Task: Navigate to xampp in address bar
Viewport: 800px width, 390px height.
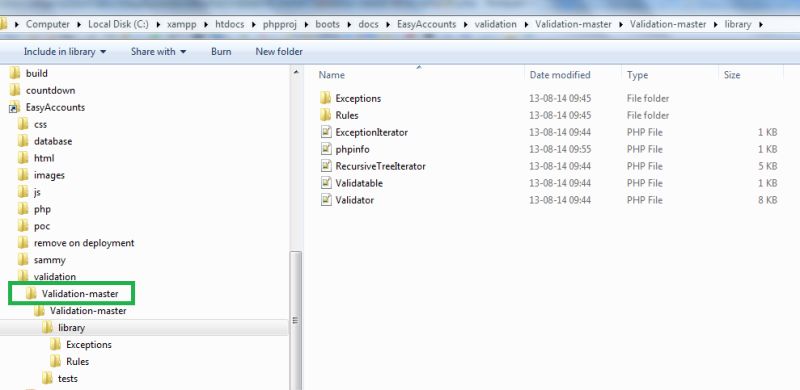Action: 182,24
